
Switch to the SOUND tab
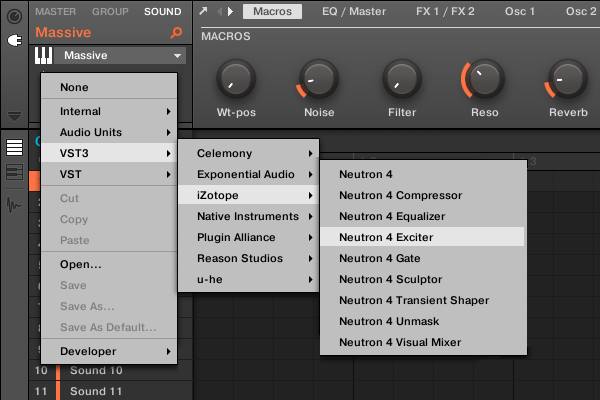163,11
